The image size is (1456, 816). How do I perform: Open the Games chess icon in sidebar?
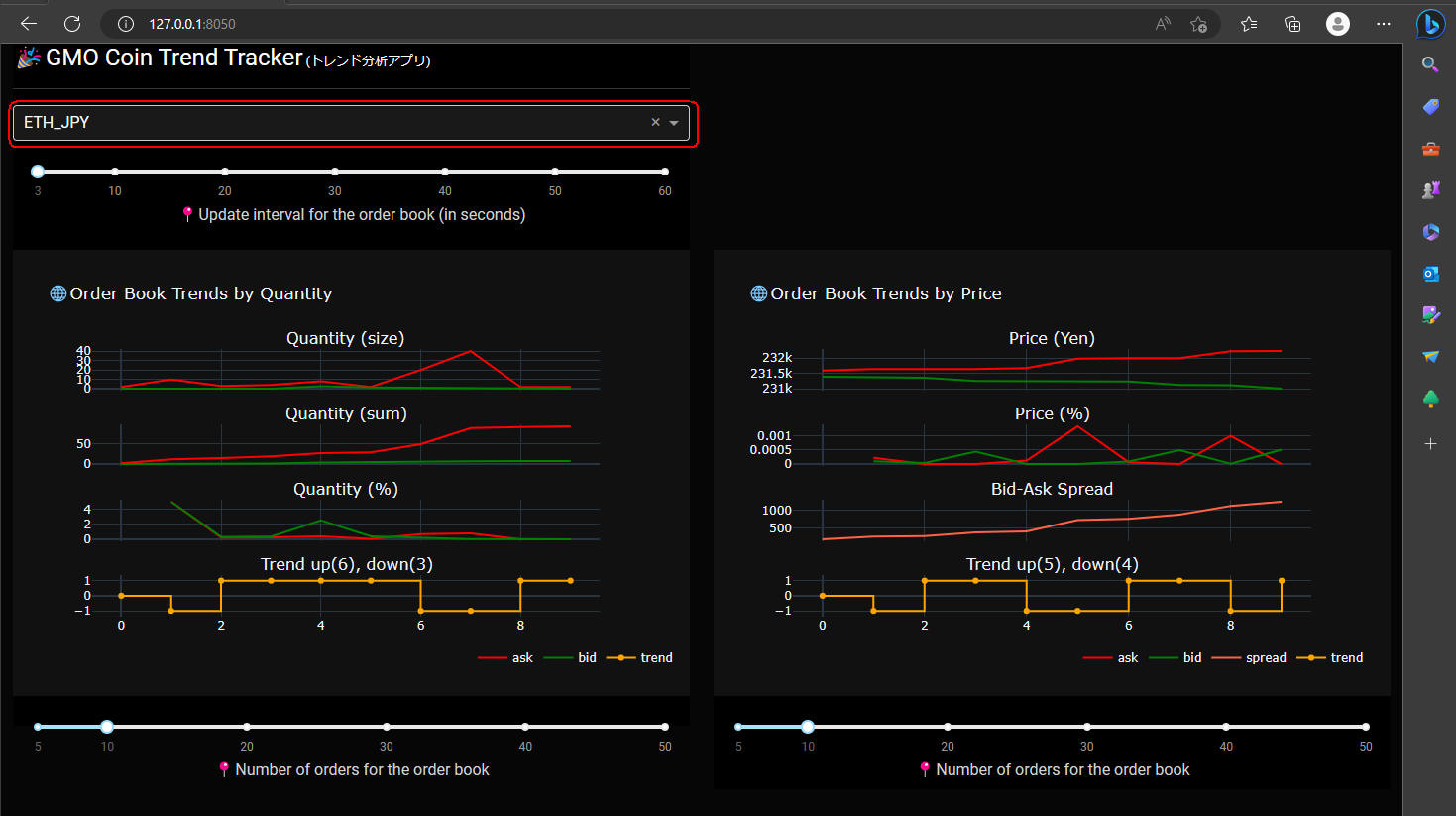[x=1430, y=190]
